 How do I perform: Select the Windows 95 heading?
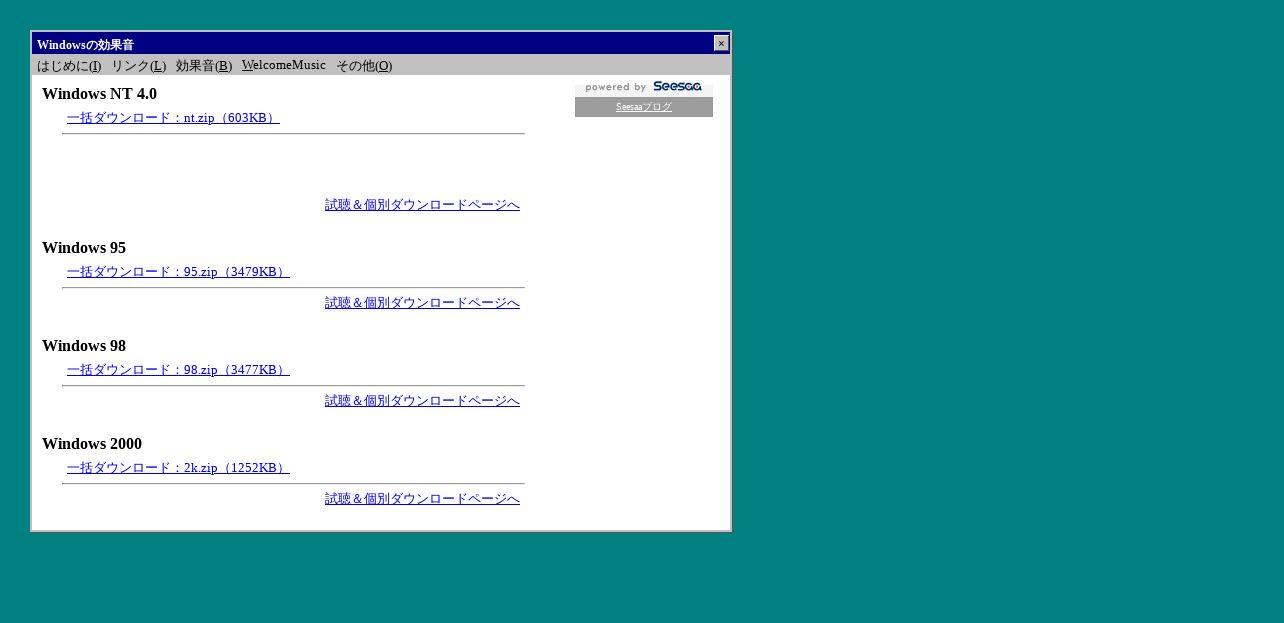coord(84,248)
